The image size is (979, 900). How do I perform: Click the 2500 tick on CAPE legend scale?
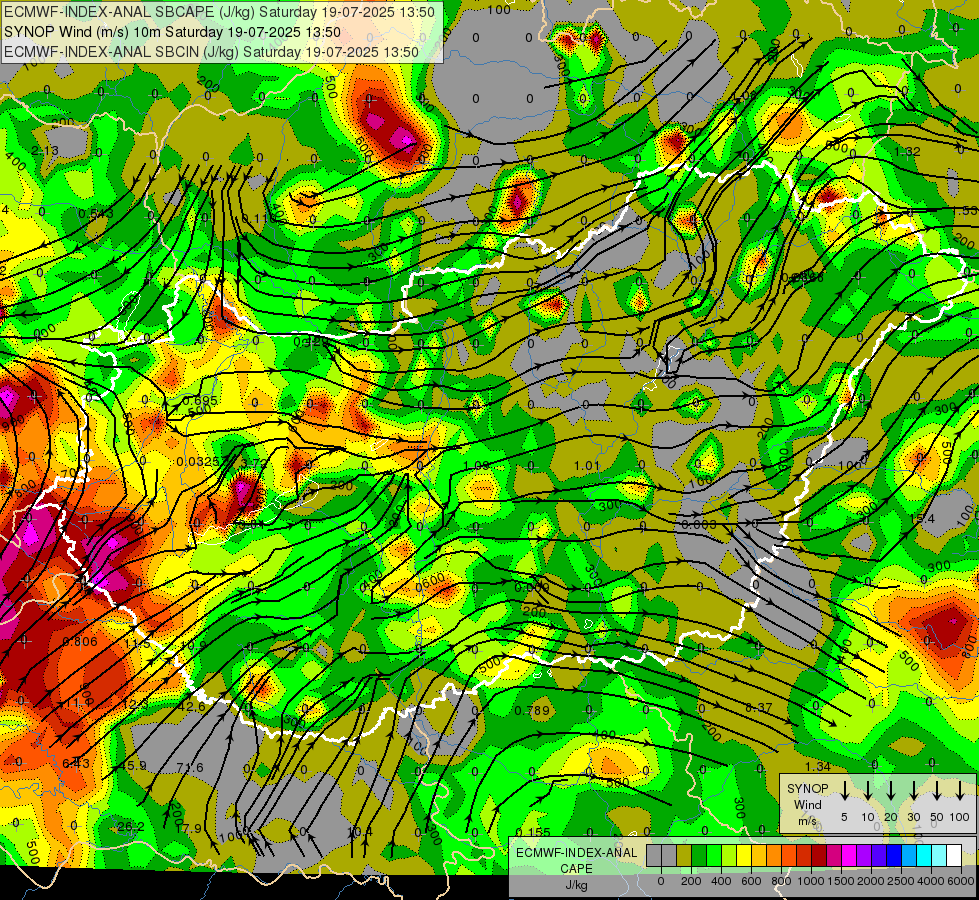point(901,881)
